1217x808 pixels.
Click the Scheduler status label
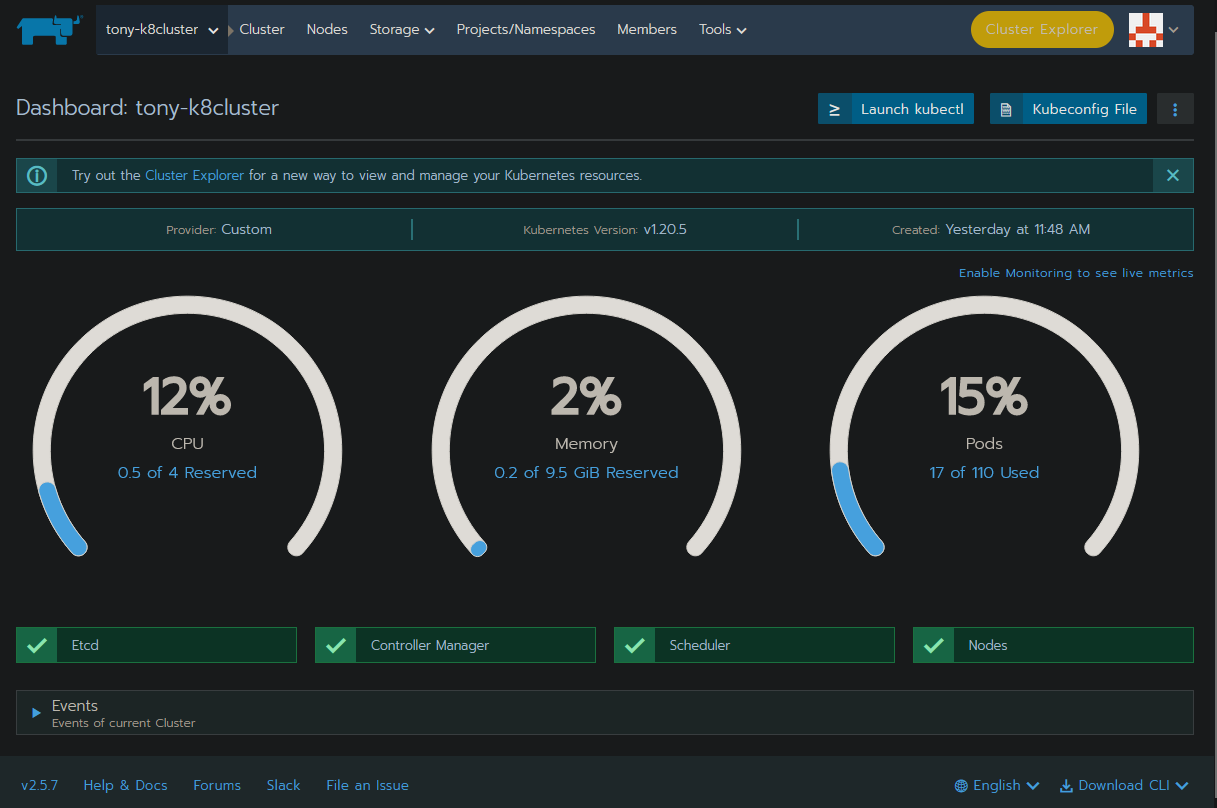700,645
